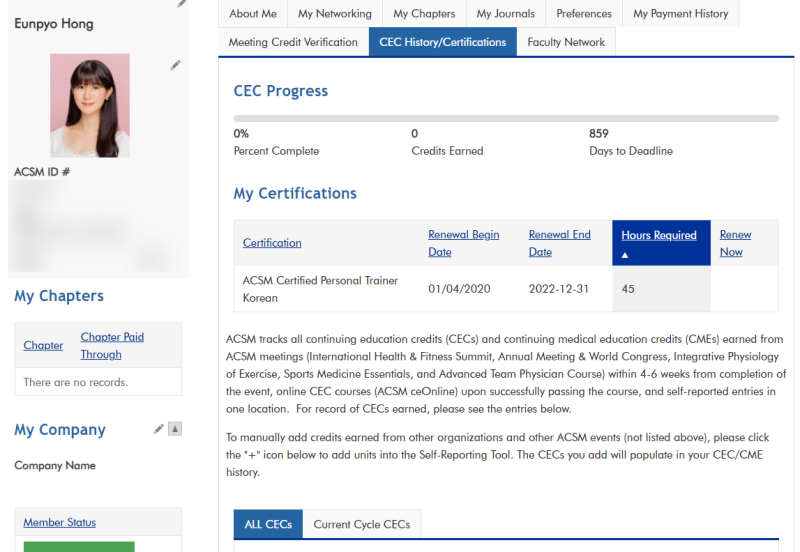Click the 859 days to deadline value
The width and height of the screenshot is (800, 552).
[x=598, y=134]
